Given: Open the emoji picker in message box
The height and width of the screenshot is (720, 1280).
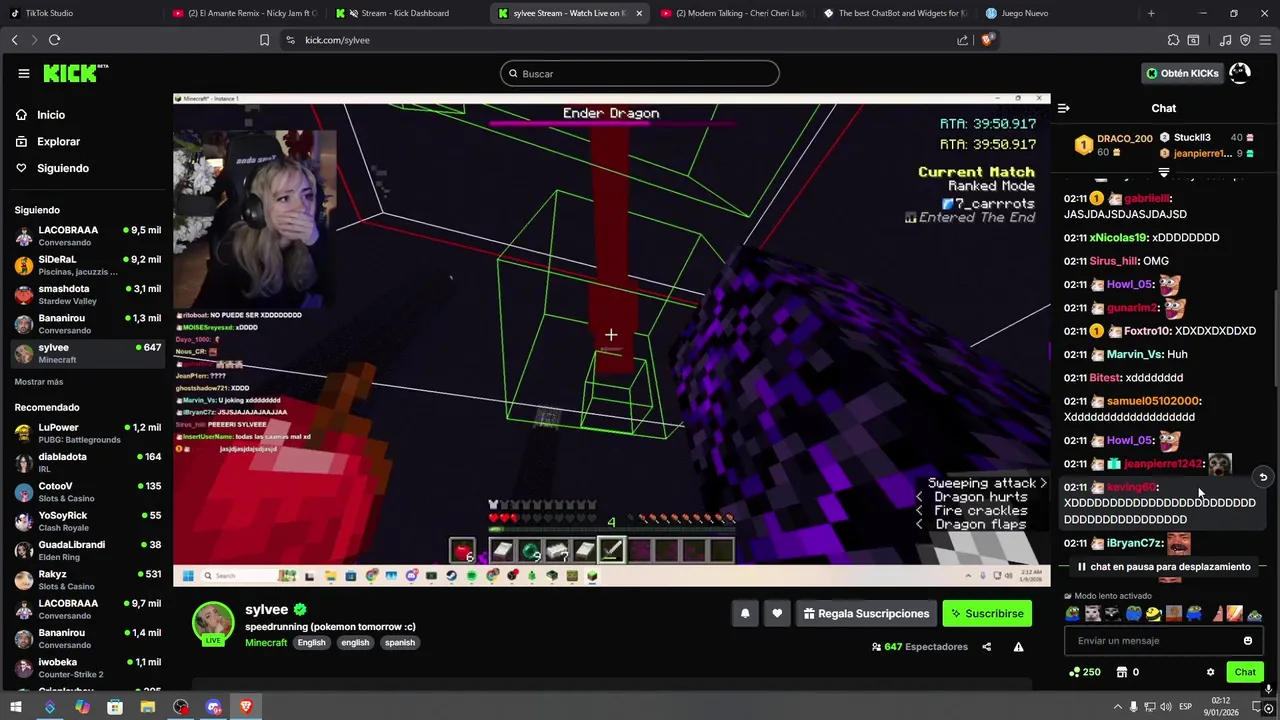Looking at the screenshot, I should (1247, 641).
